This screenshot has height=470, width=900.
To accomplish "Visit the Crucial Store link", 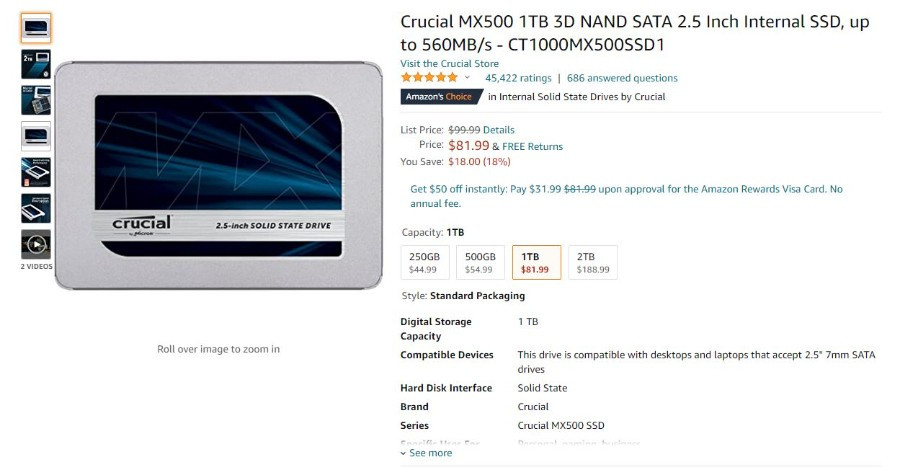I will 449,64.
